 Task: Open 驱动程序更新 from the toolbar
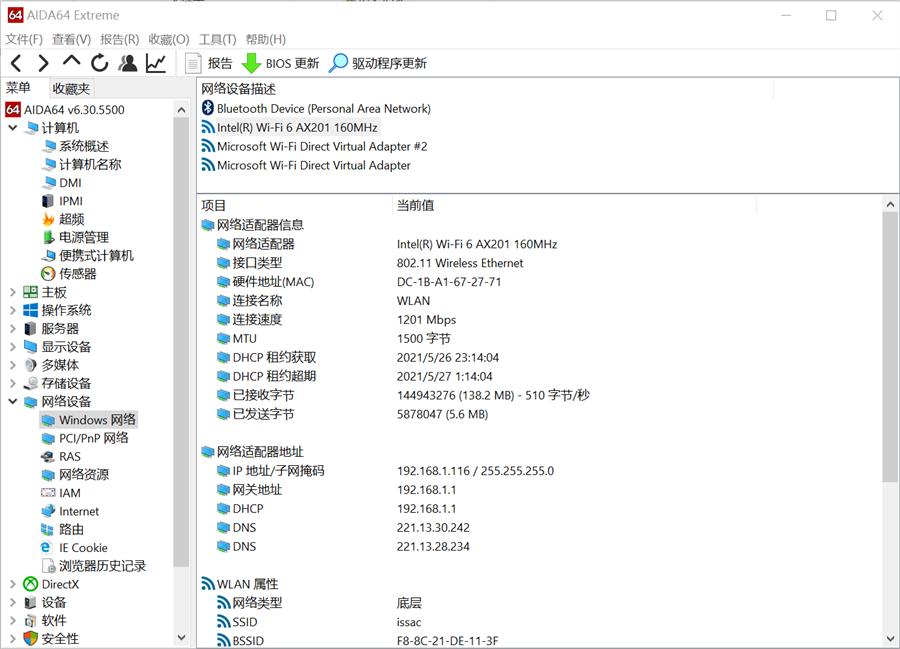(x=378, y=63)
